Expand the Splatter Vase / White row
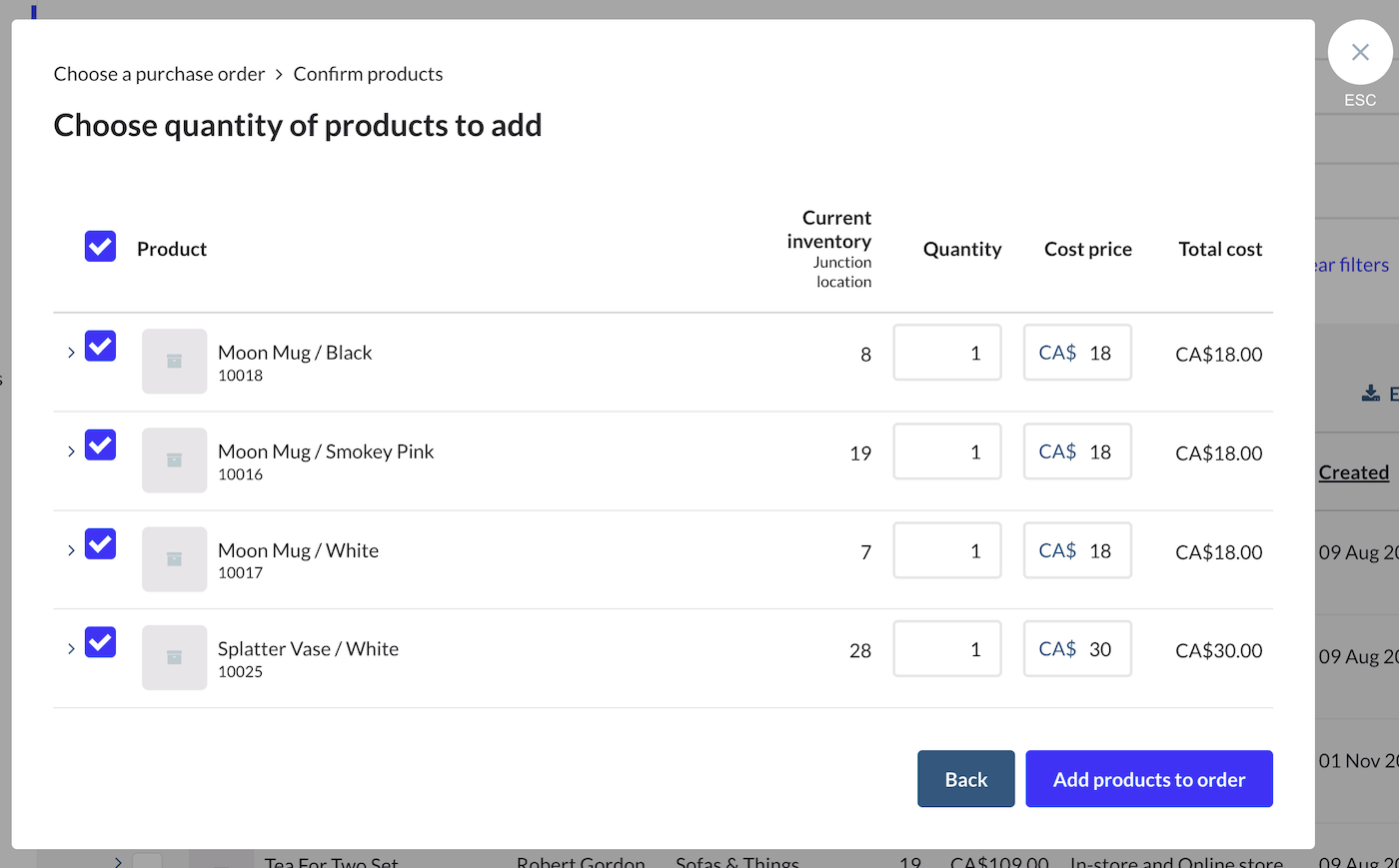1399x868 pixels. pos(71,649)
